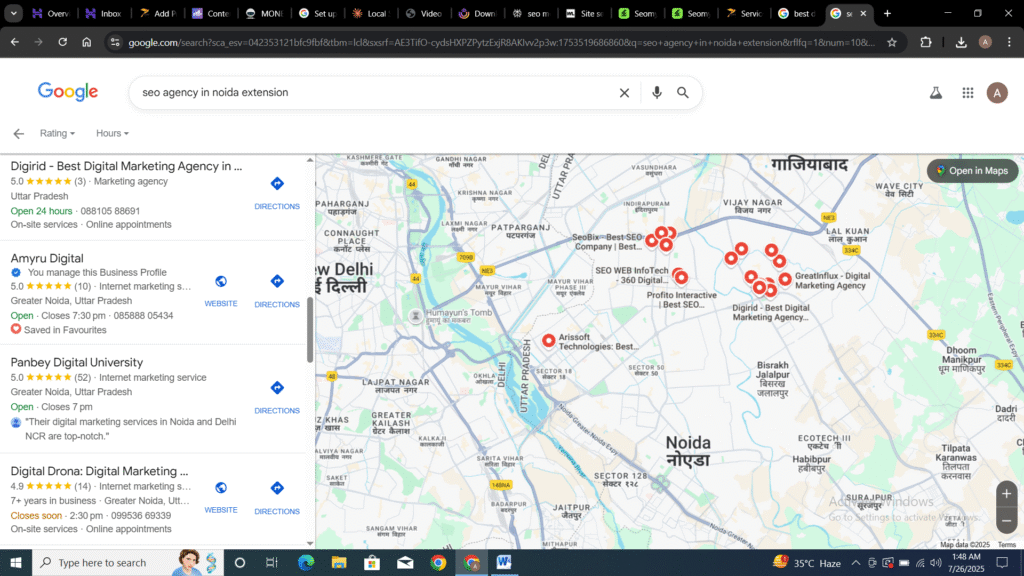This screenshot has width=1024, height=576.
Task: Click the map Terms link
Action: coord(1006,545)
